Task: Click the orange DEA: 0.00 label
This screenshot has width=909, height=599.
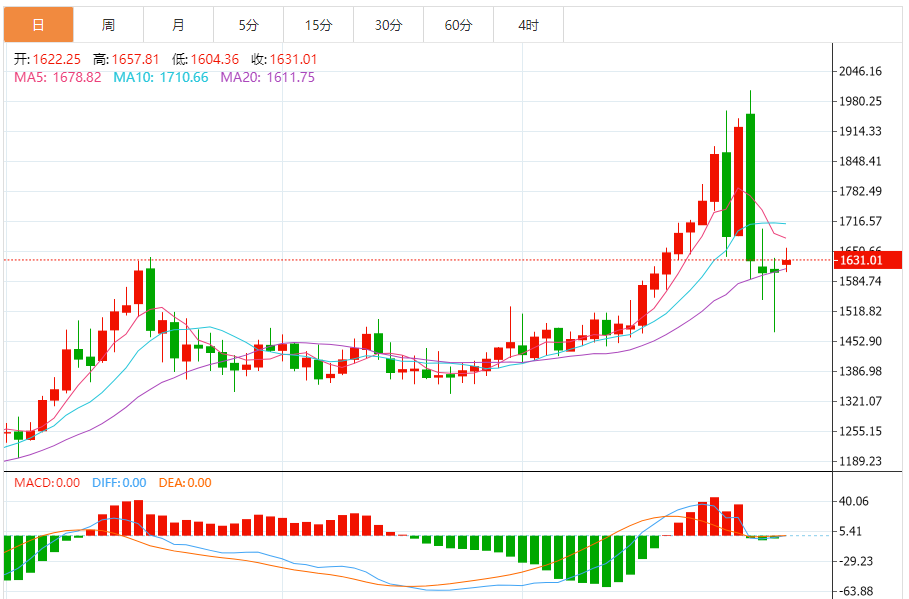Action: [185, 483]
